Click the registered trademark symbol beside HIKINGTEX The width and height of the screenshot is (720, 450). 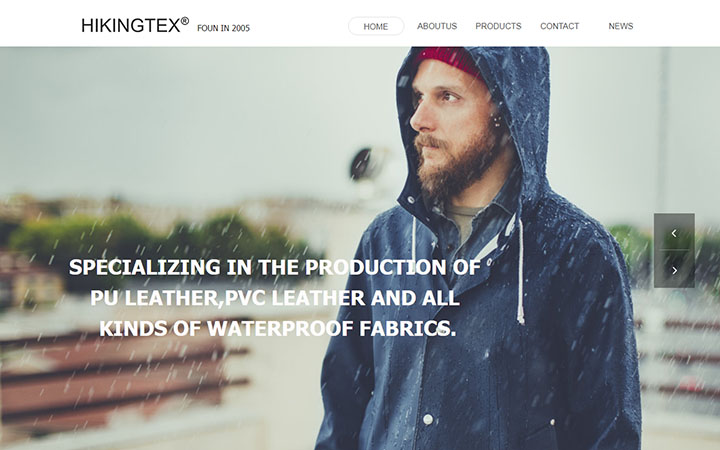[185, 21]
